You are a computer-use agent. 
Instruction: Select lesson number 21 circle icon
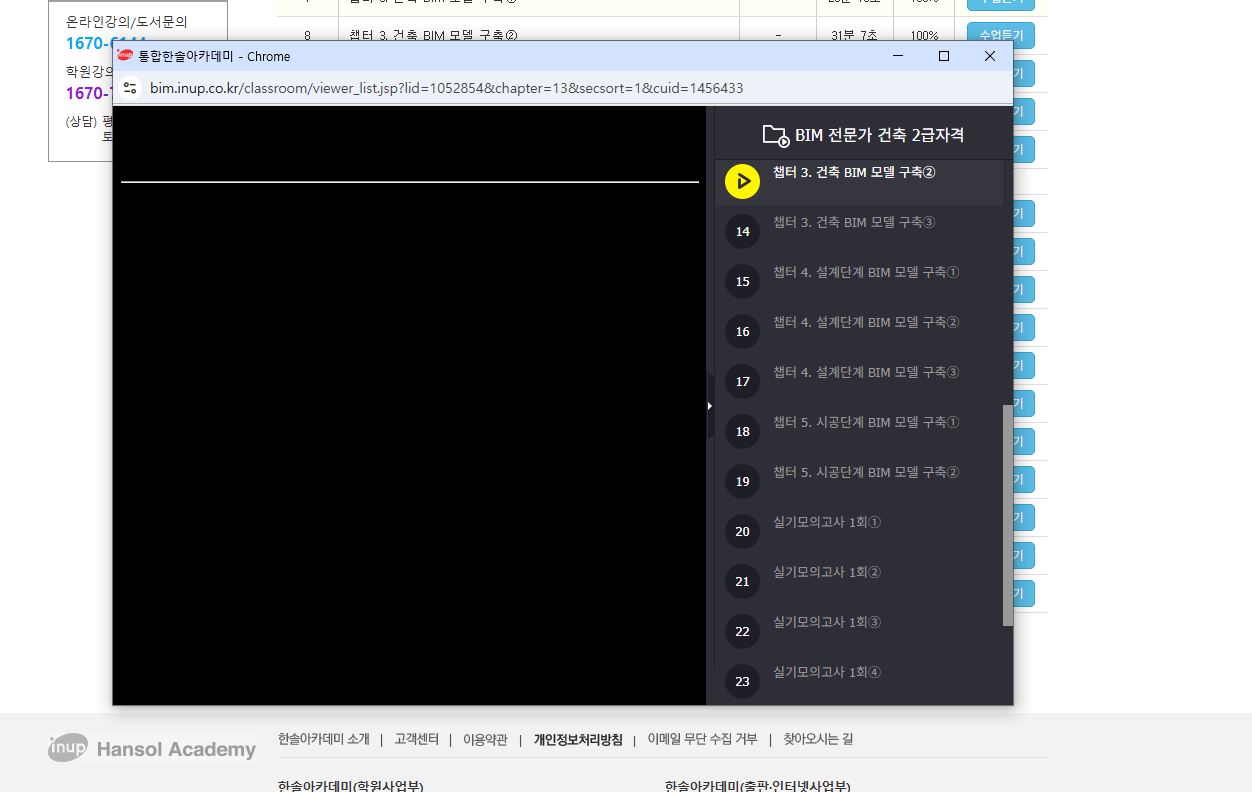point(742,581)
